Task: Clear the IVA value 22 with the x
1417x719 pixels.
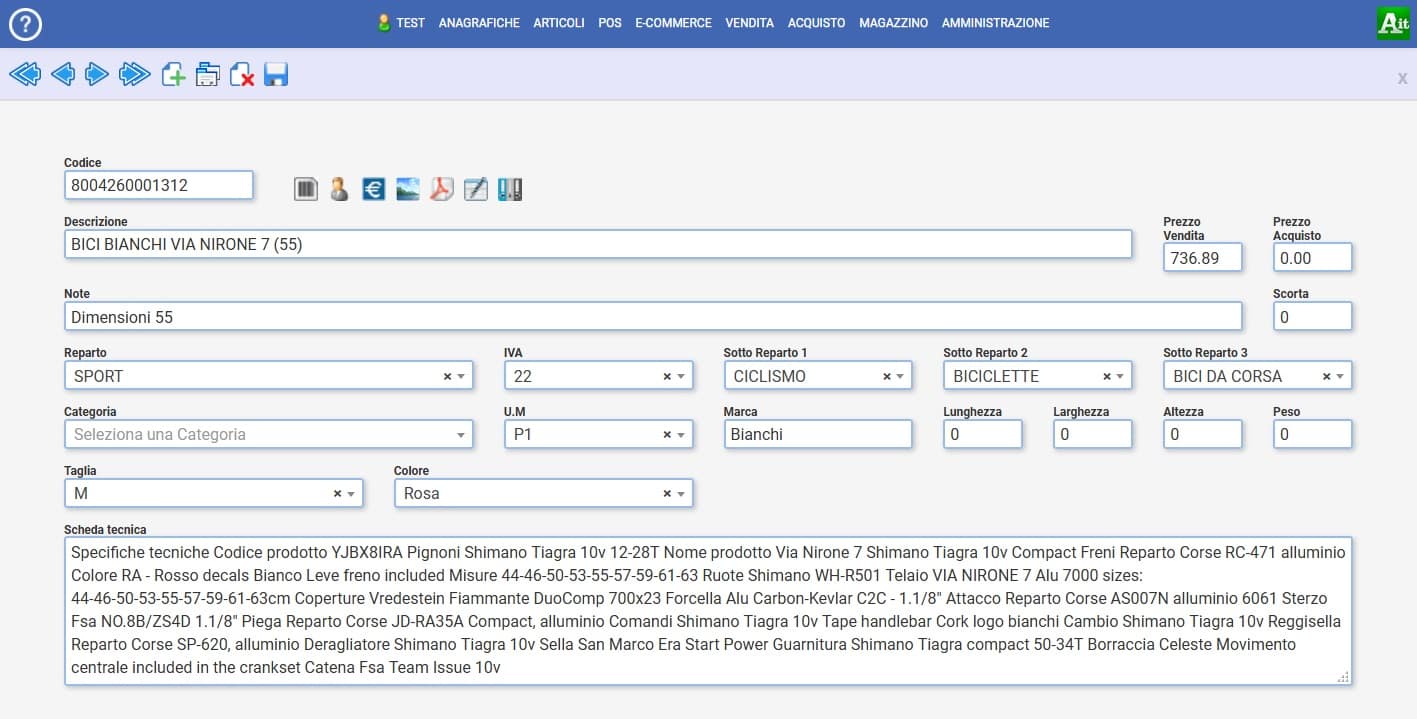Action: pos(667,376)
